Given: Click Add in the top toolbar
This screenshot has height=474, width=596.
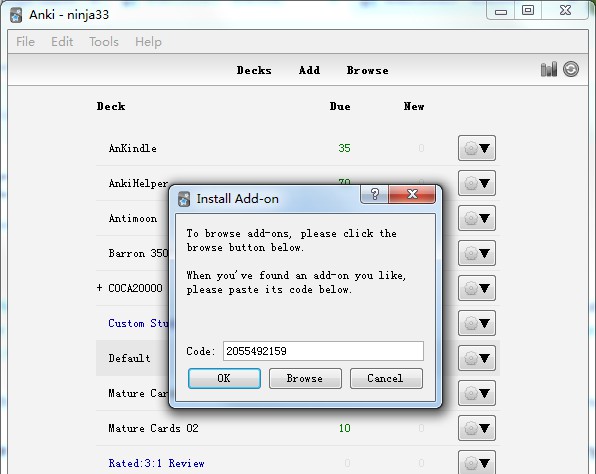Looking at the screenshot, I should (x=309, y=70).
